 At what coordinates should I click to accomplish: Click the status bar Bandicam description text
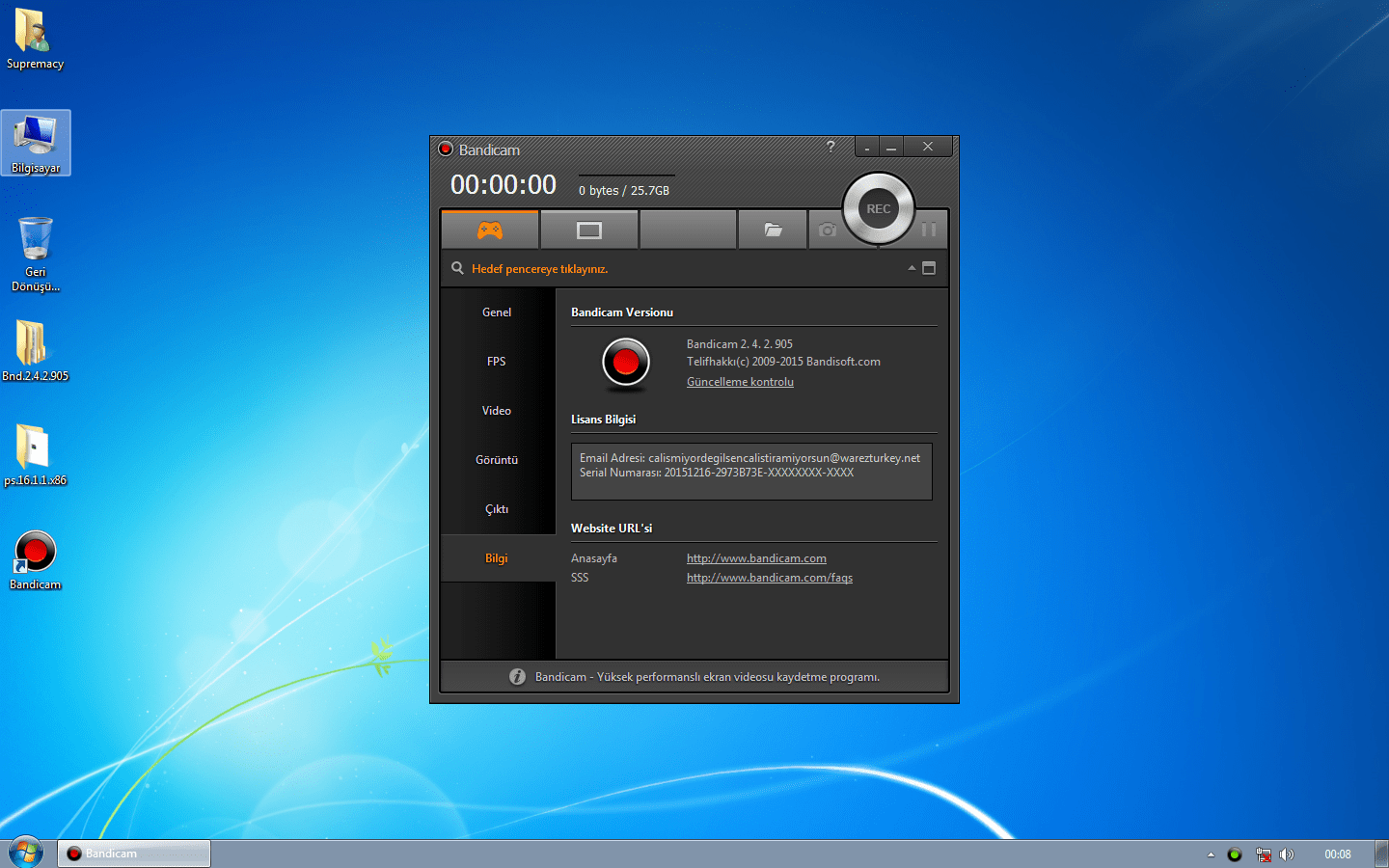point(707,677)
